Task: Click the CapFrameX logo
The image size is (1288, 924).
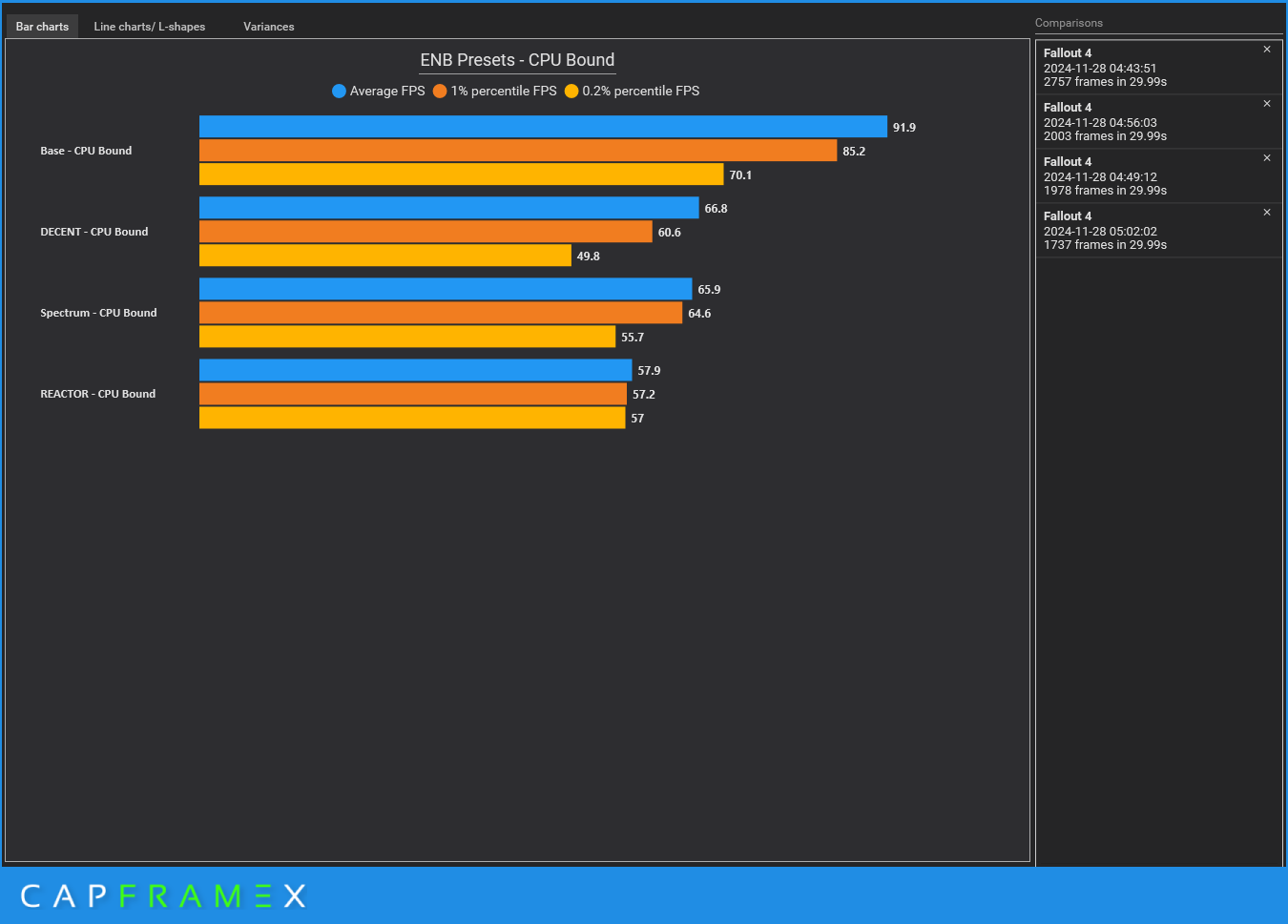Action: pyautogui.click(x=163, y=896)
